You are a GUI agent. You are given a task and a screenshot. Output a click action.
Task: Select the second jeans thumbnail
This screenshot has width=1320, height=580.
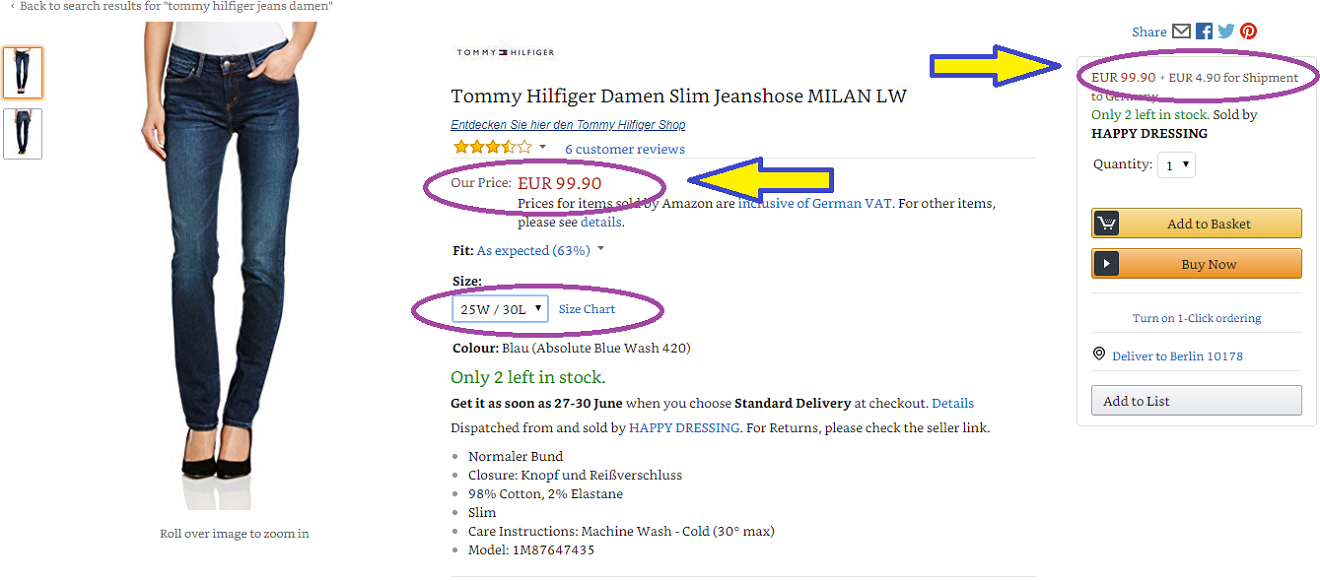point(22,133)
